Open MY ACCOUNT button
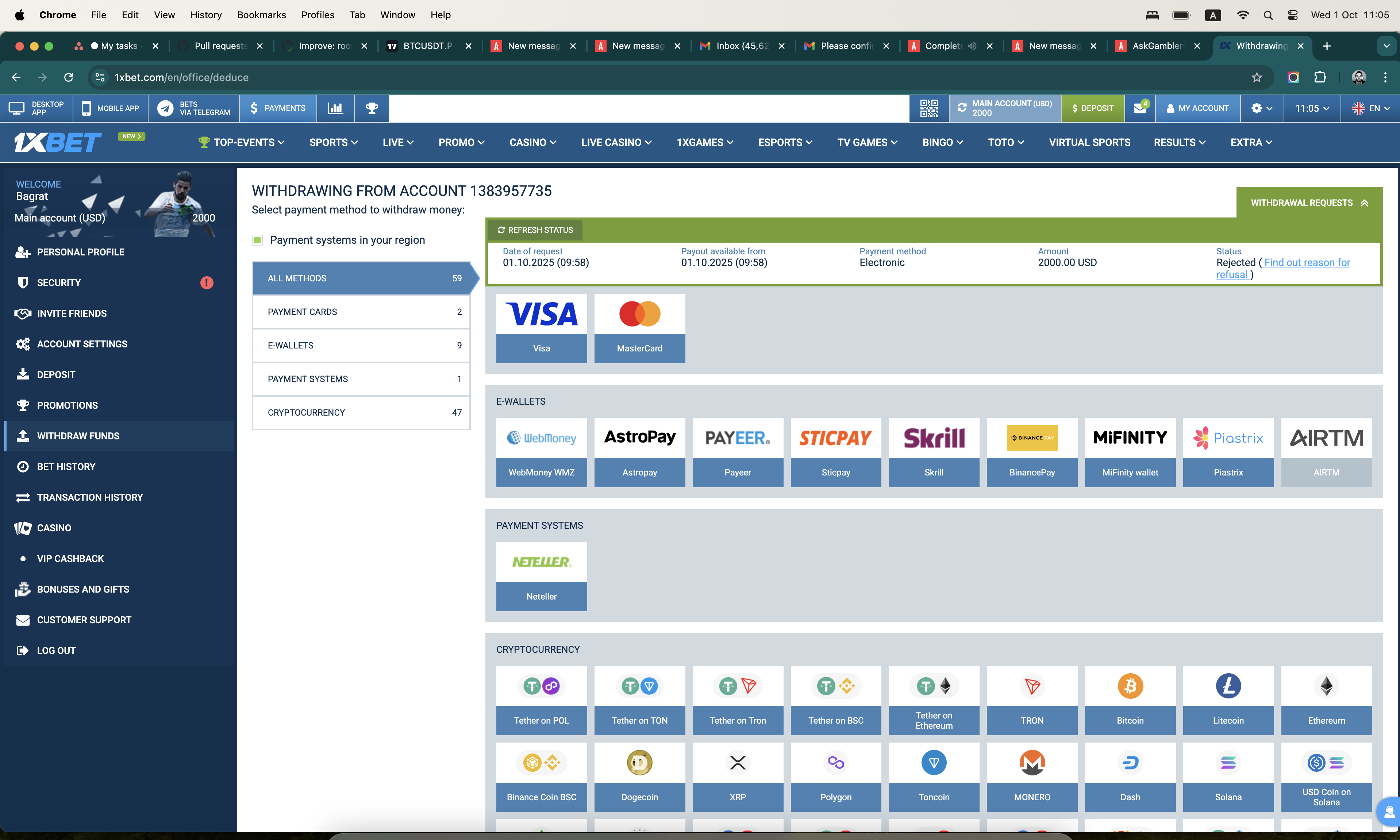The image size is (1400, 840). (x=1198, y=108)
